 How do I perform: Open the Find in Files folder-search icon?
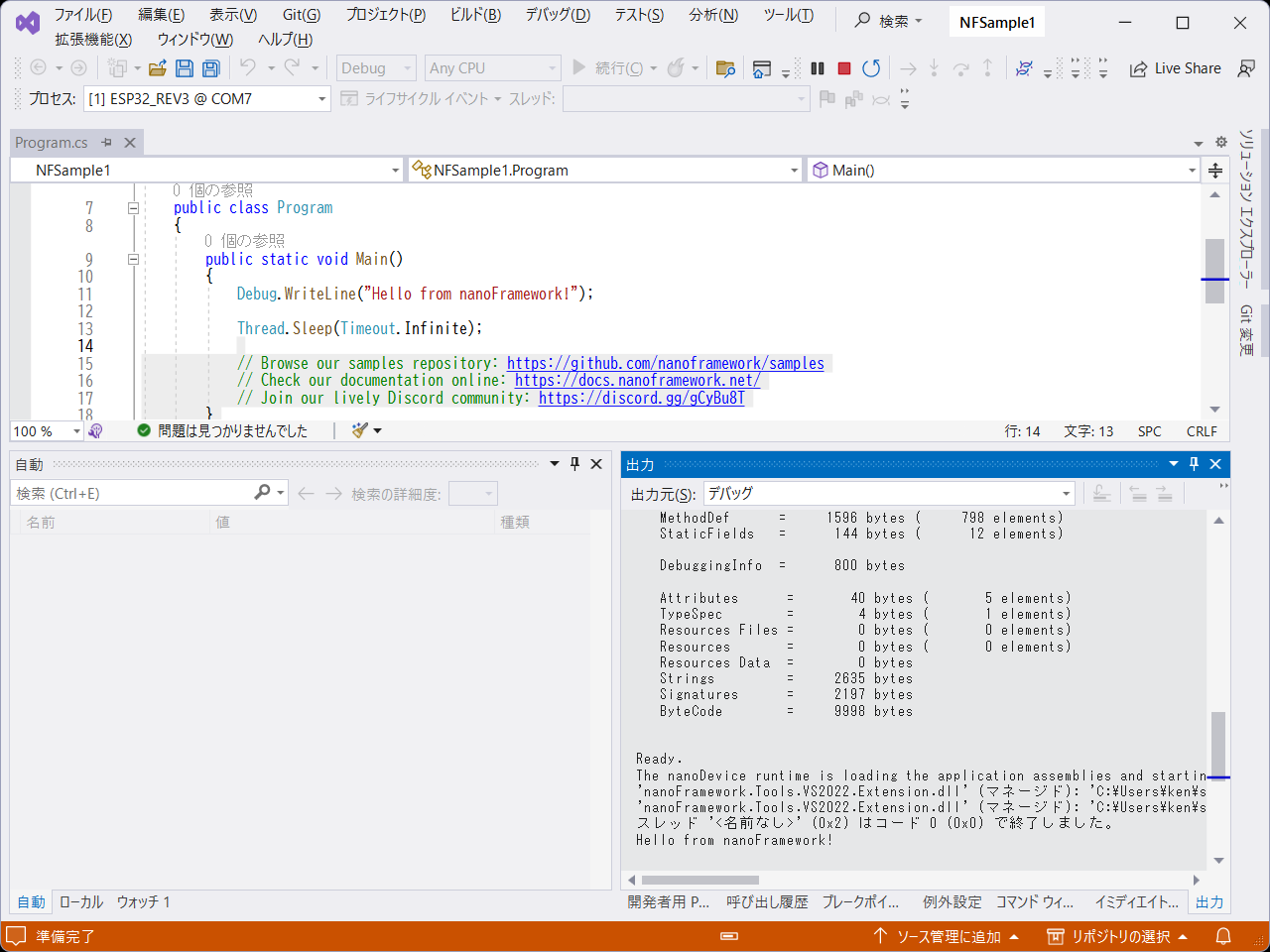click(725, 68)
